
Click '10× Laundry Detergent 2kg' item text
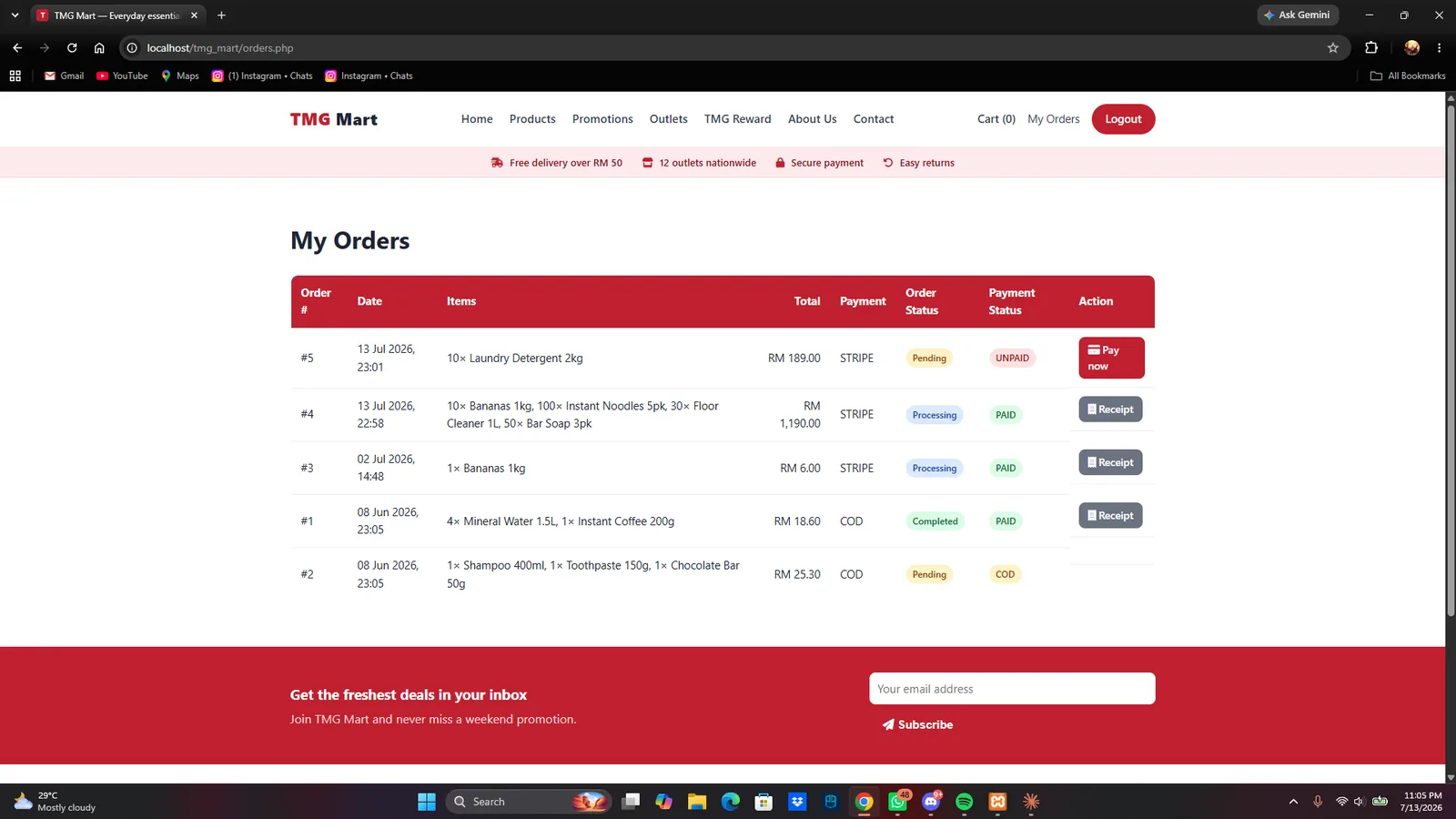click(514, 359)
